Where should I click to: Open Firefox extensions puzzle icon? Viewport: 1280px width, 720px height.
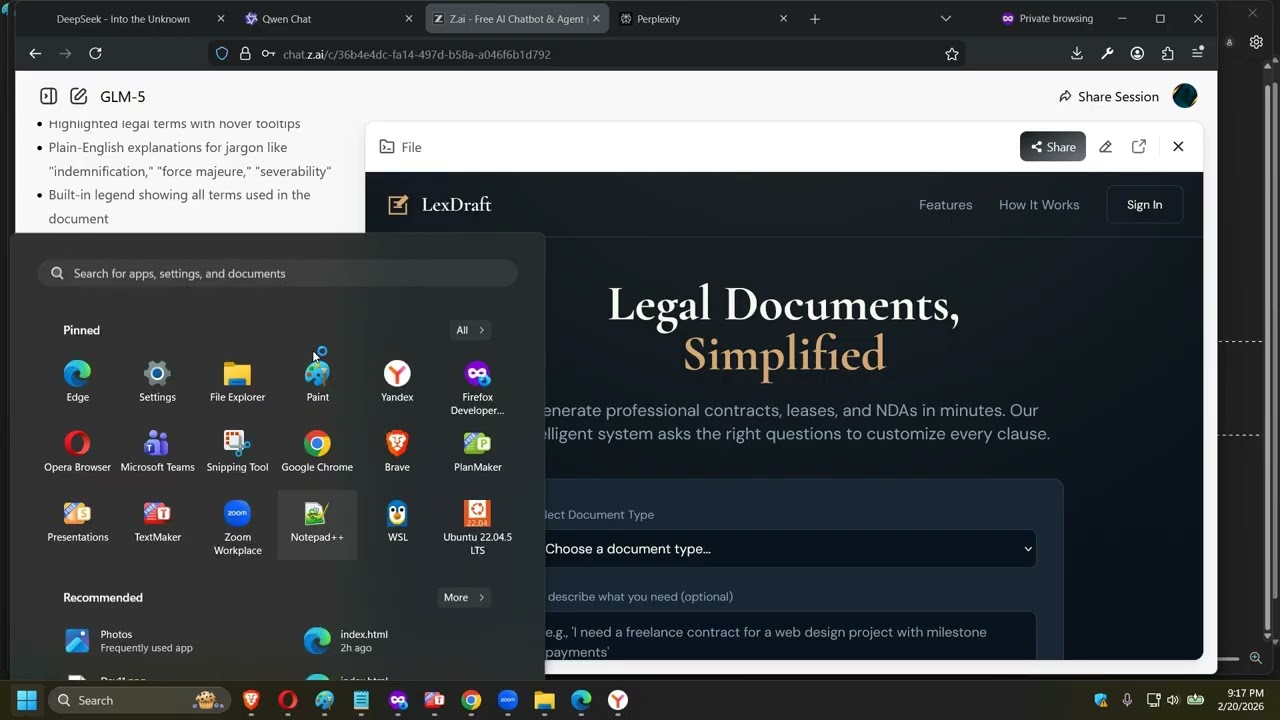pos(1167,54)
